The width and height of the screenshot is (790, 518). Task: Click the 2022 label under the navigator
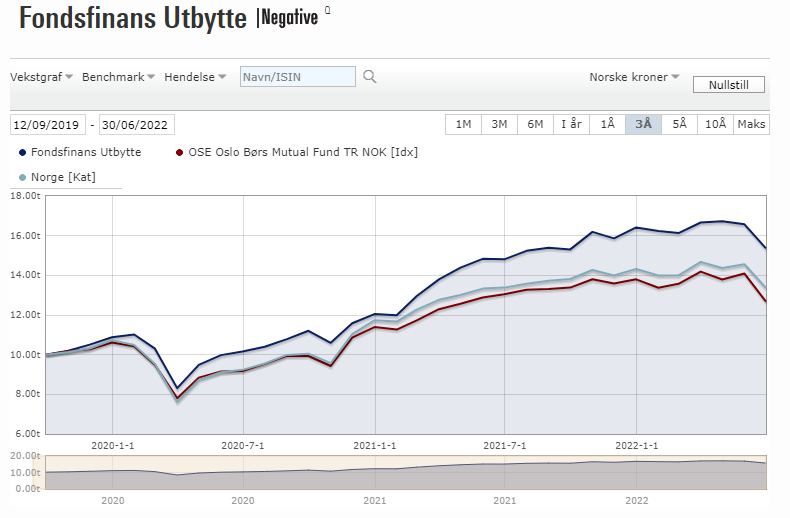637,501
